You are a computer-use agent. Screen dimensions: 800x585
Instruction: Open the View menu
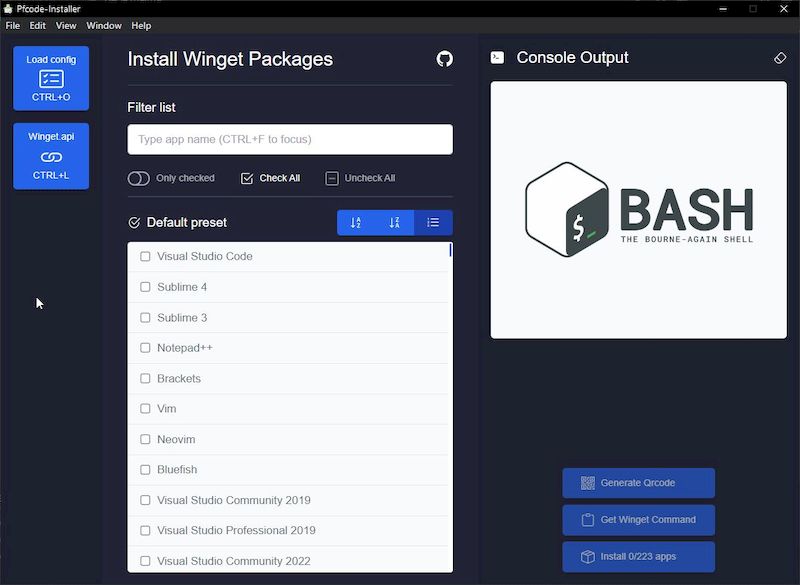(x=66, y=25)
